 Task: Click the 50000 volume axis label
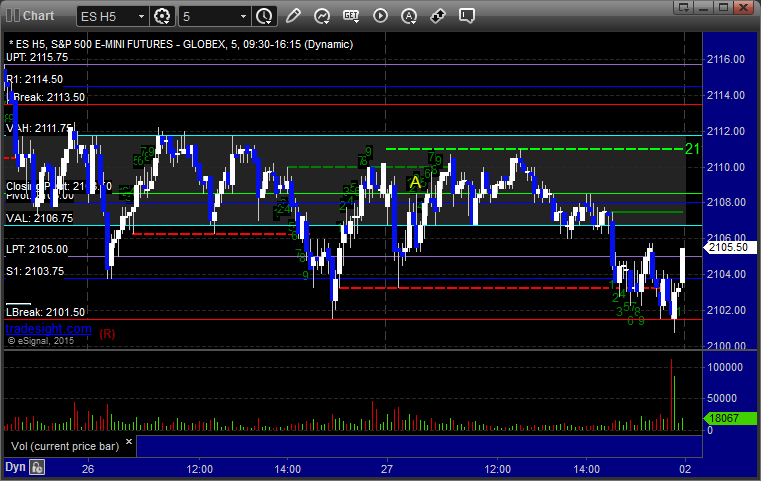pos(722,398)
